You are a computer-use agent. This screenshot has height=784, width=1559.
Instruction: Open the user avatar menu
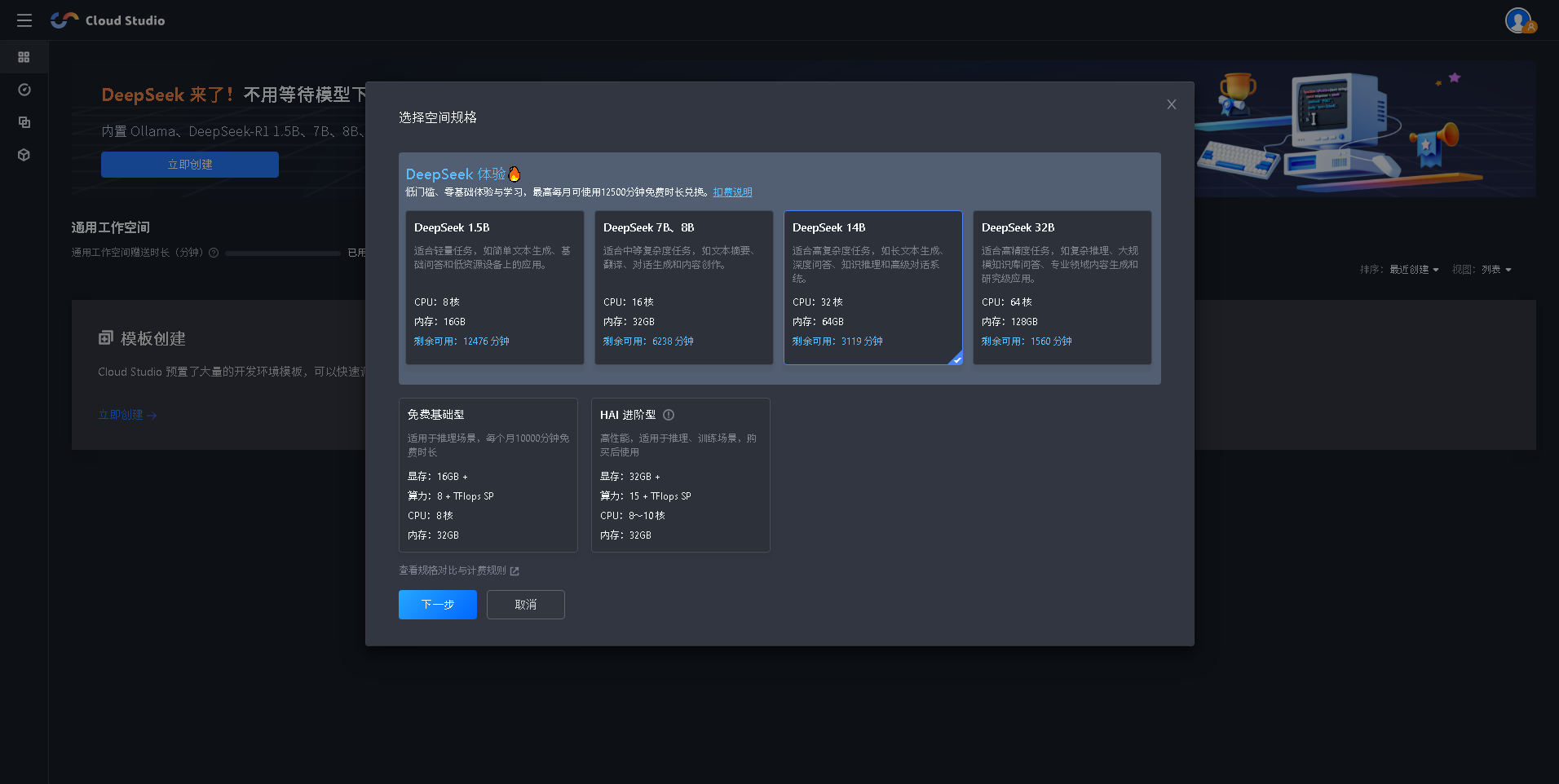[1517, 20]
